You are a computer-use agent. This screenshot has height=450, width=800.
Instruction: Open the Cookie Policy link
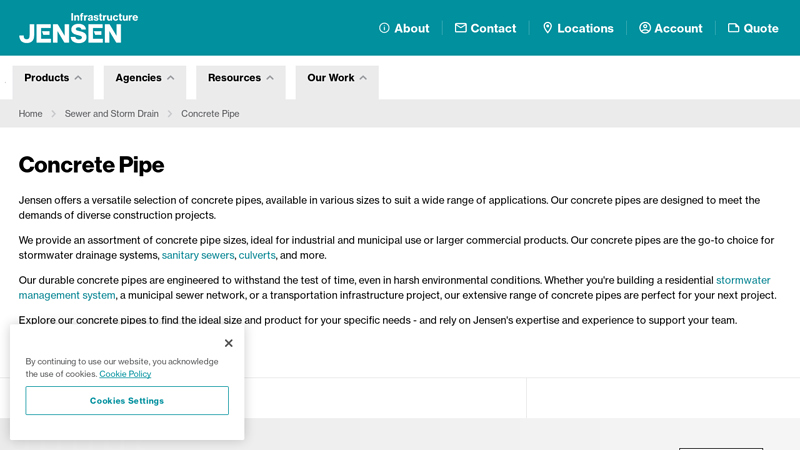point(125,374)
